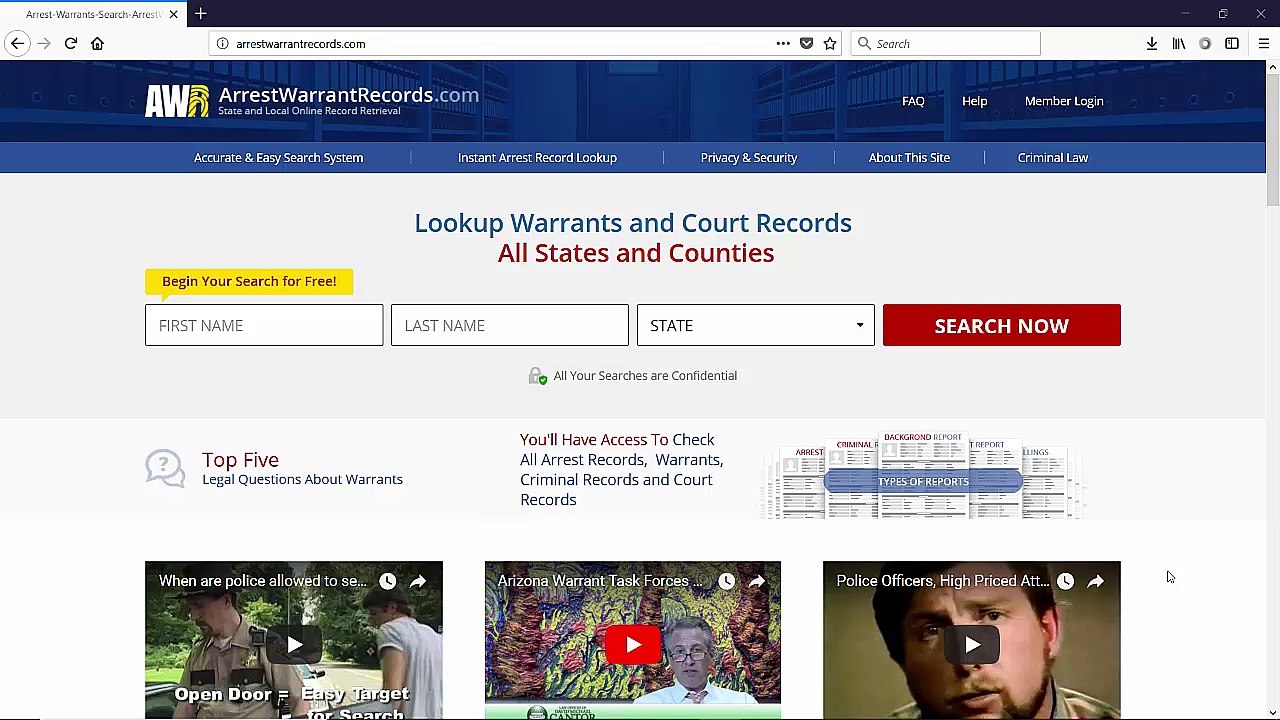Open the browser home page icon
The height and width of the screenshot is (720, 1280).
click(97, 44)
